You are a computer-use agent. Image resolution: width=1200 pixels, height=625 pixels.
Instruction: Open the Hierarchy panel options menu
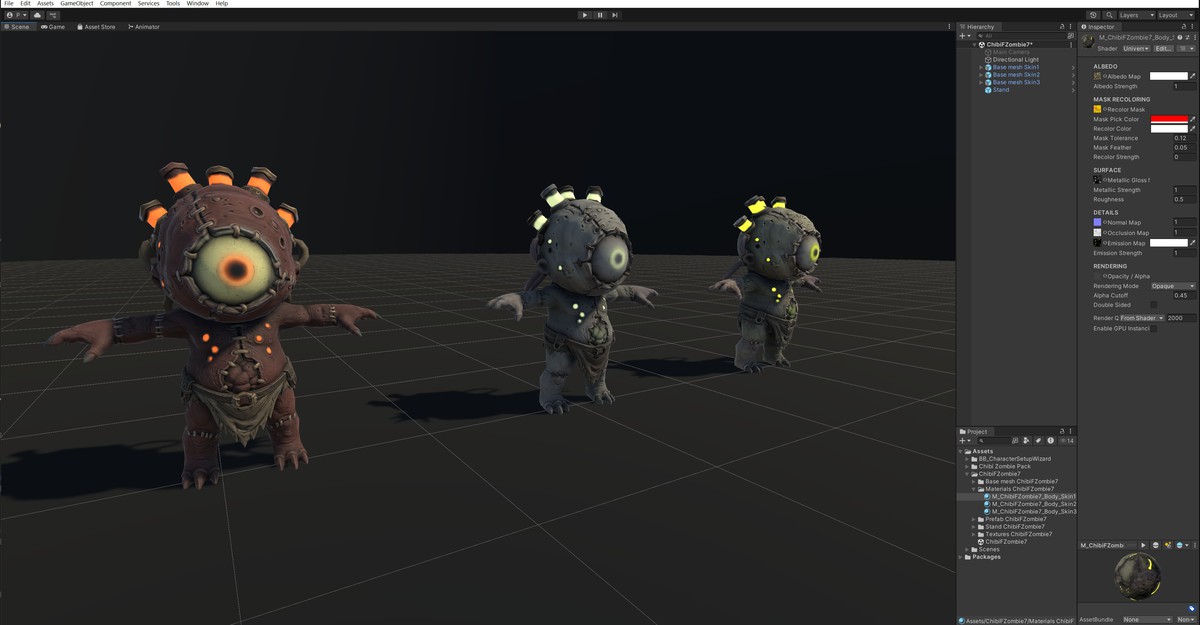1072,27
